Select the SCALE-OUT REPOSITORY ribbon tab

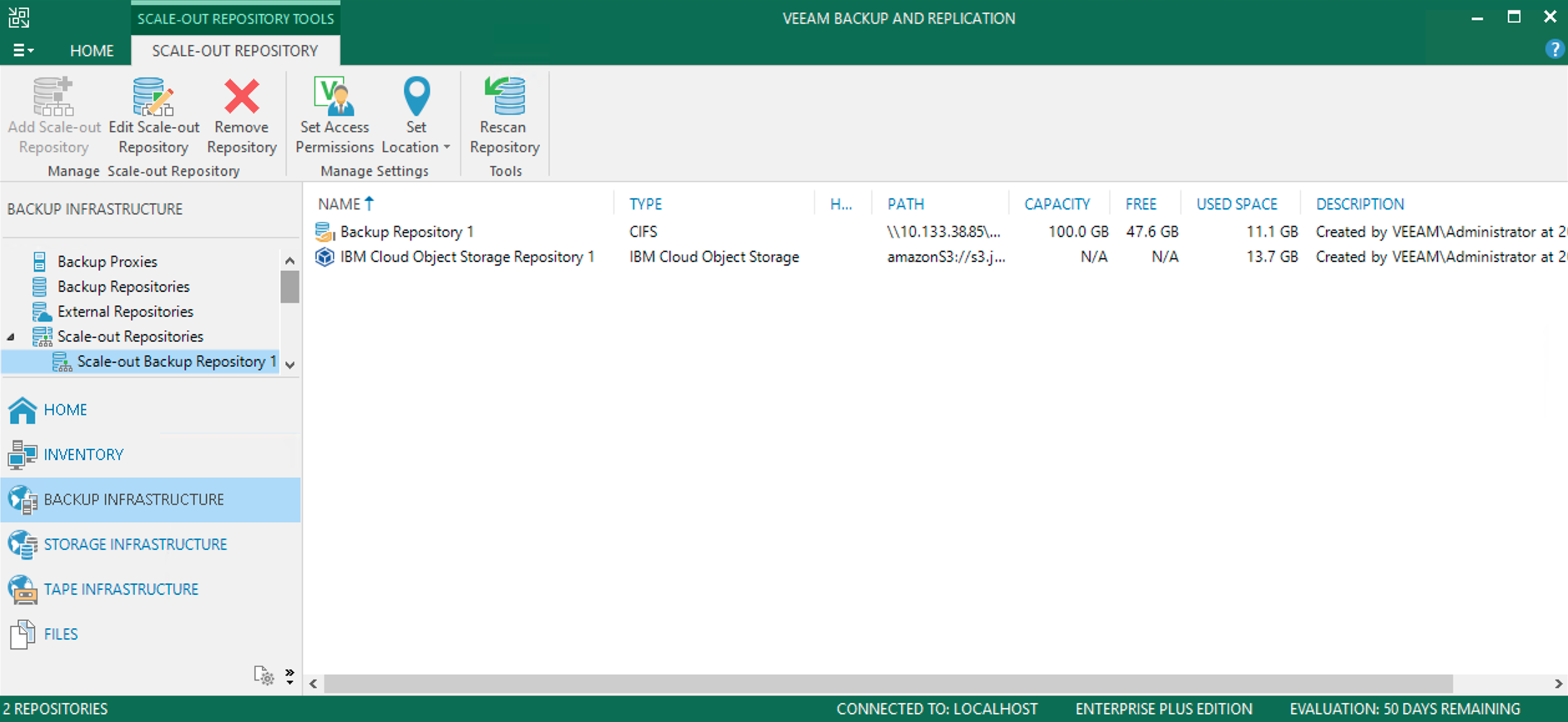[235, 51]
